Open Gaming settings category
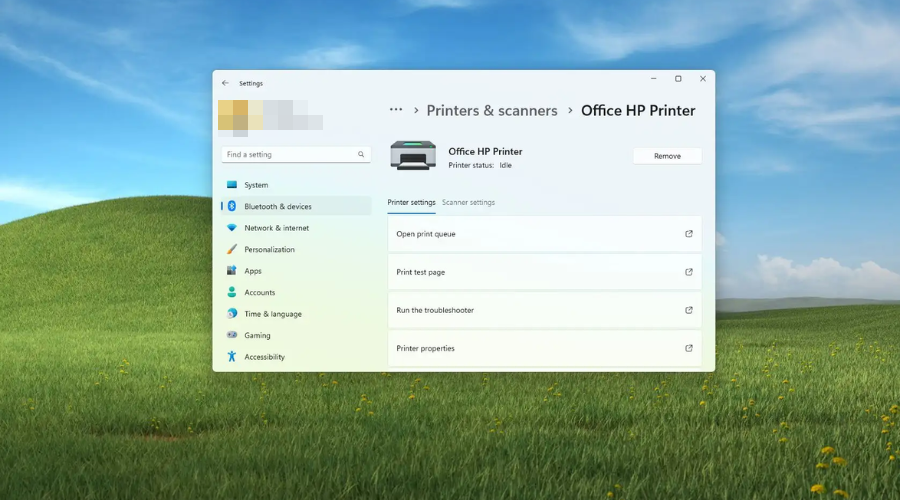 [296, 335]
